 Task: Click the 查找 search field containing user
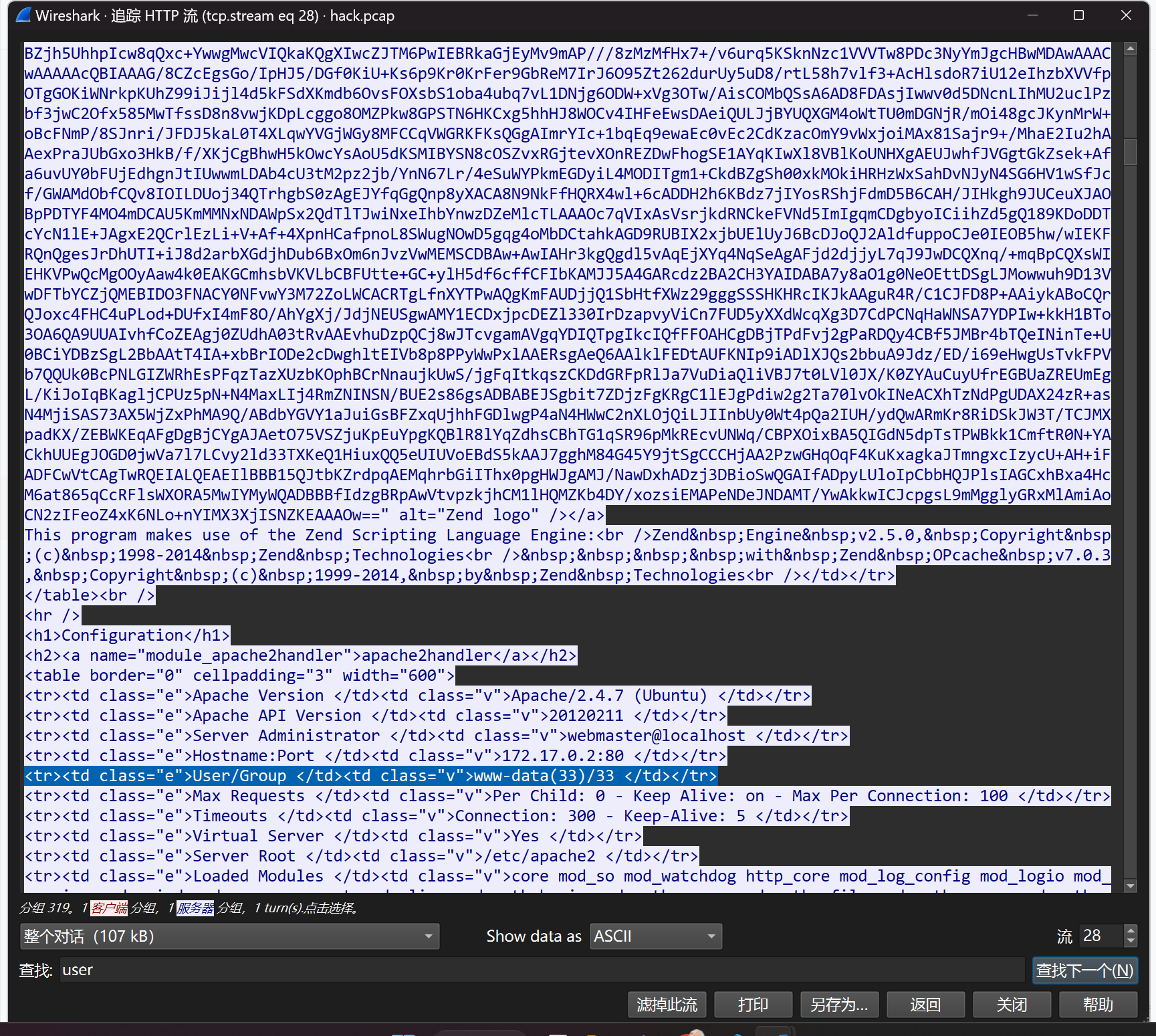coord(542,970)
